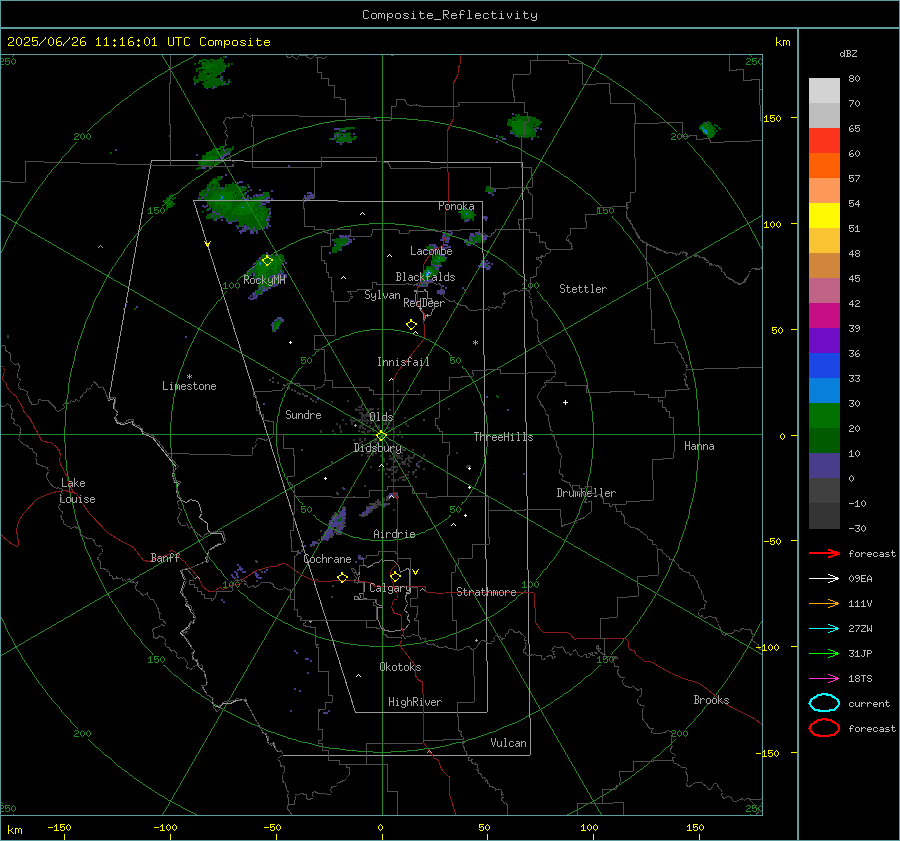Click the yellow 51-54 dBZ color swatch
This screenshot has width=900, height=841.
pyautogui.click(x=824, y=215)
